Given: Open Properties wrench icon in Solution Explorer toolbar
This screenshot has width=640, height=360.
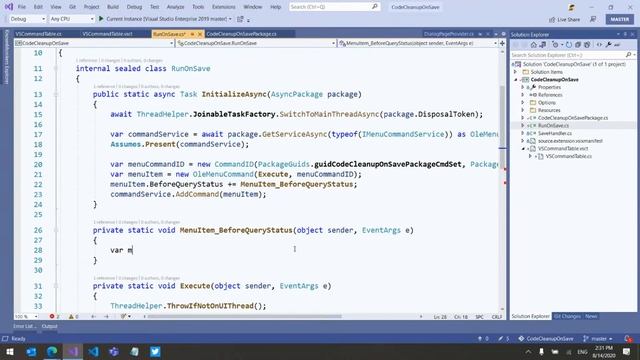Looking at the screenshot, I should pos(608,45).
